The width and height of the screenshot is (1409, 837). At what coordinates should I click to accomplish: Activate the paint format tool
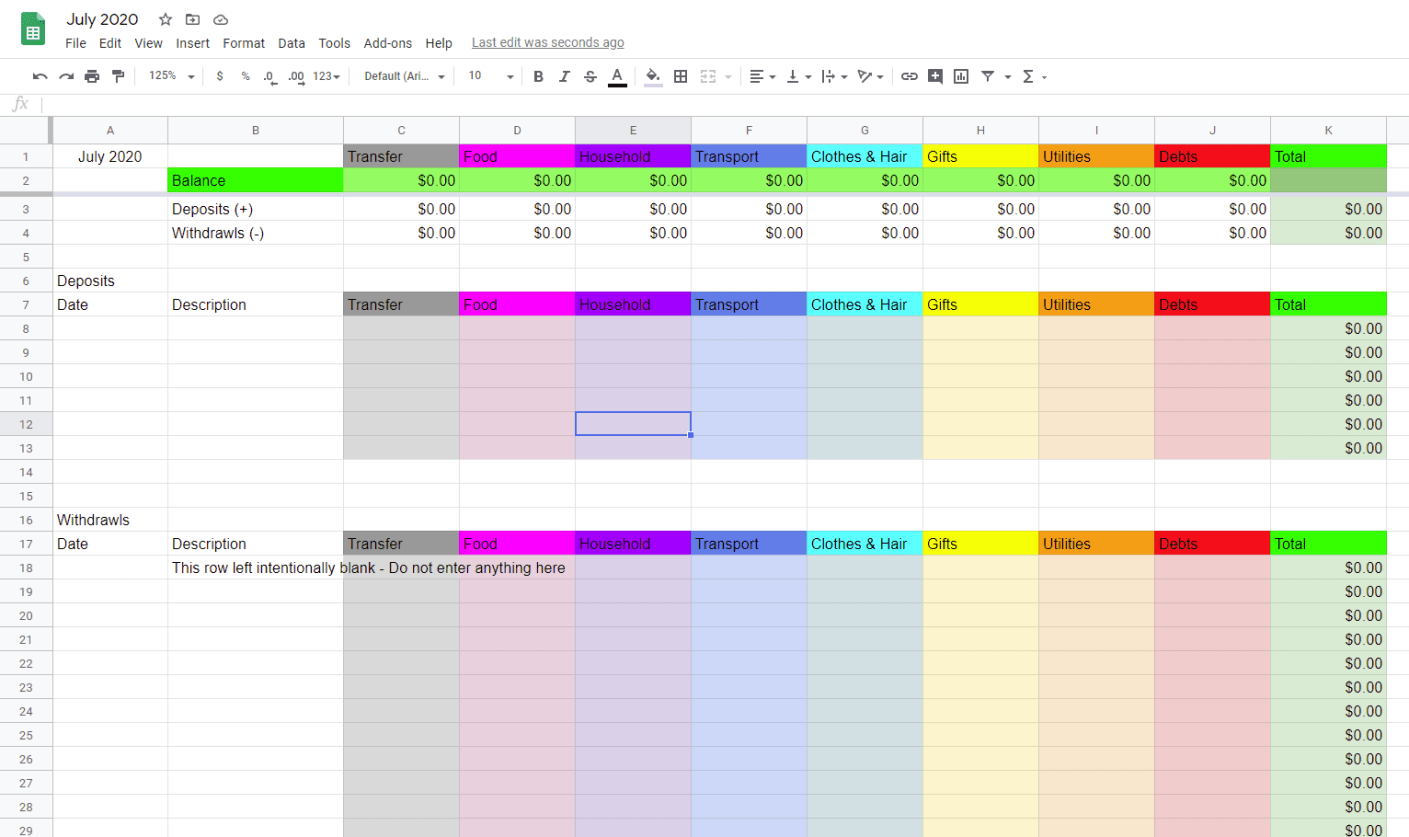pyautogui.click(x=118, y=76)
